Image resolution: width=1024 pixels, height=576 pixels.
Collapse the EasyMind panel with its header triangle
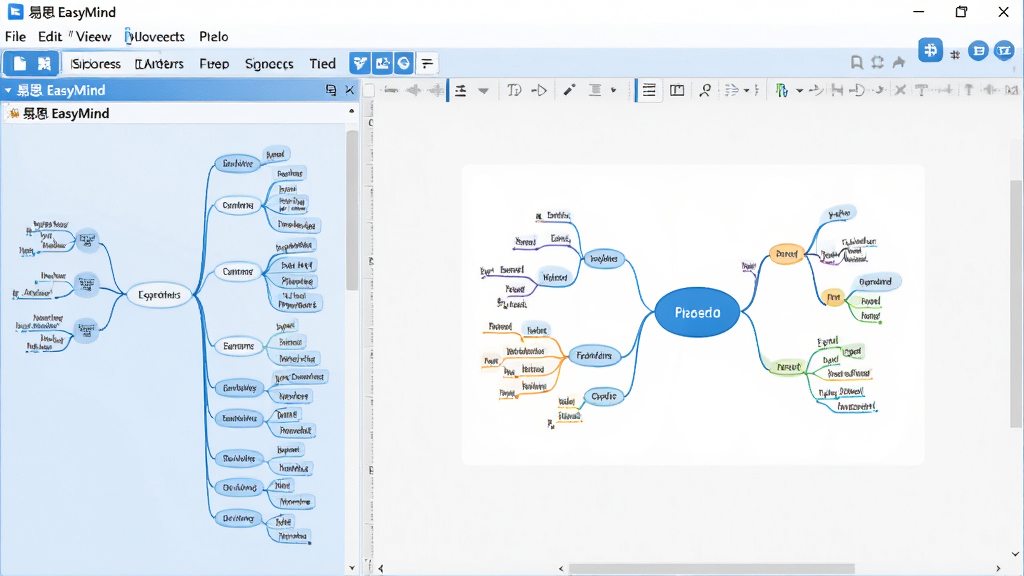[8, 90]
